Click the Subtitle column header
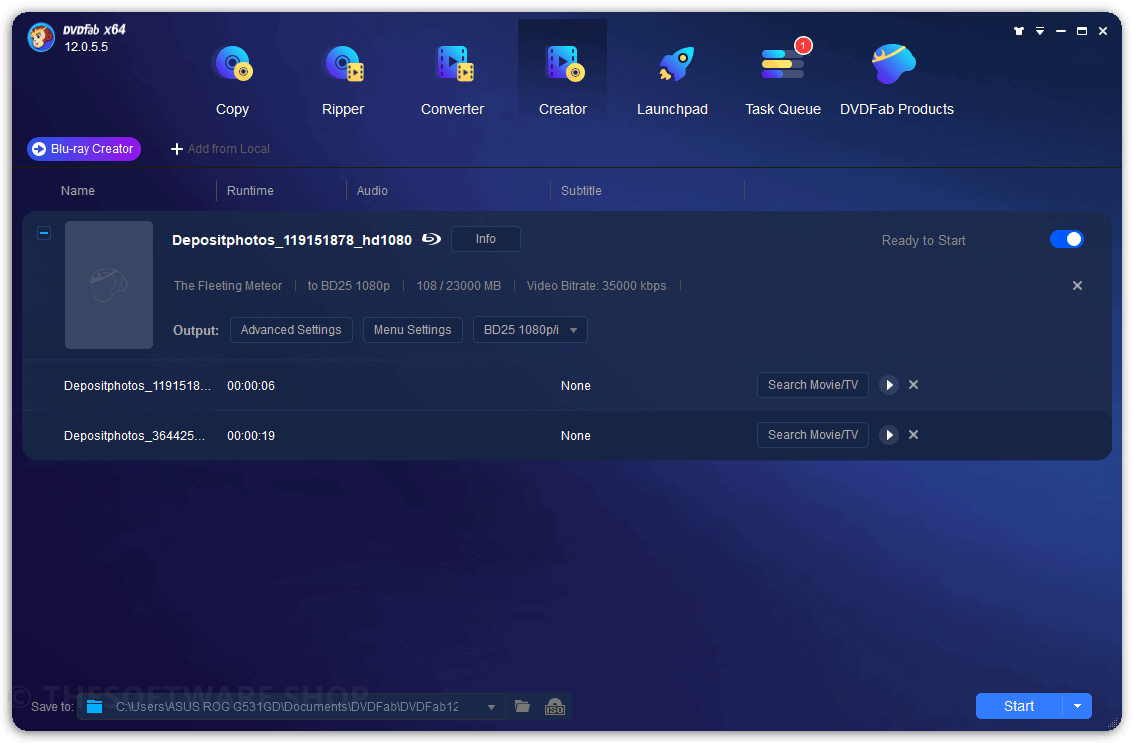 [x=581, y=190]
